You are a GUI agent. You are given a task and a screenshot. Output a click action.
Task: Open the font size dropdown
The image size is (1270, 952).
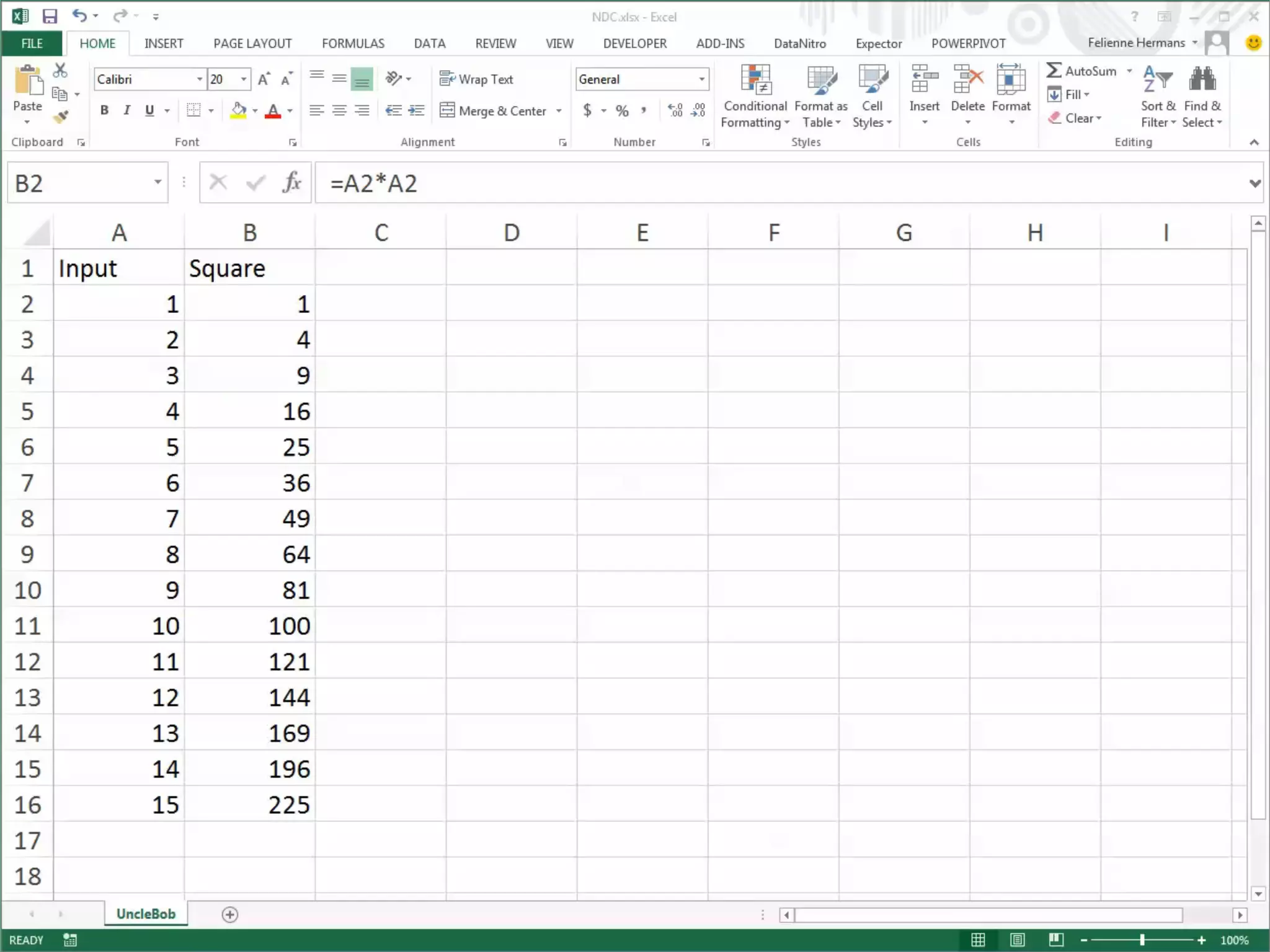pos(244,79)
